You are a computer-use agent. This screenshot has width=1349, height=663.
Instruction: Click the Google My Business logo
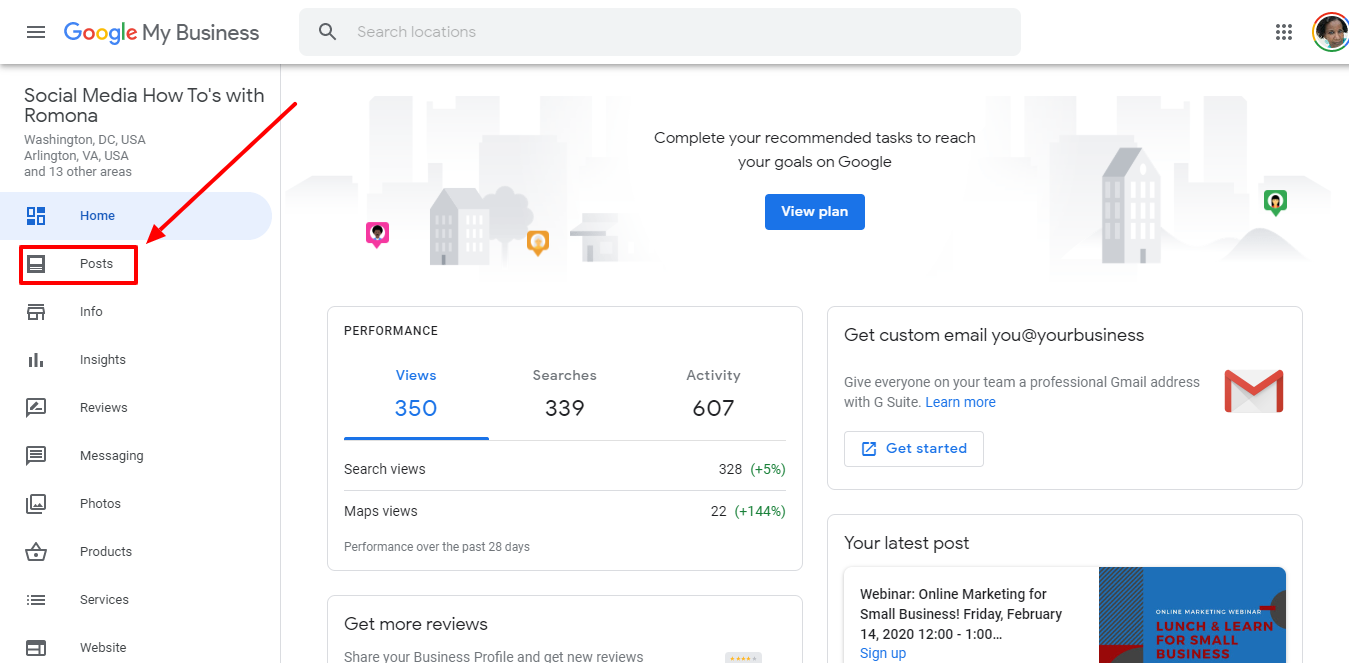(x=161, y=33)
